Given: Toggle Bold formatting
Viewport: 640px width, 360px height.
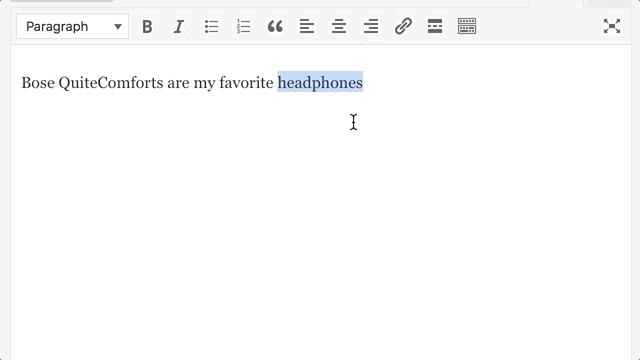Looking at the screenshot, I should [x=147, y=27].
